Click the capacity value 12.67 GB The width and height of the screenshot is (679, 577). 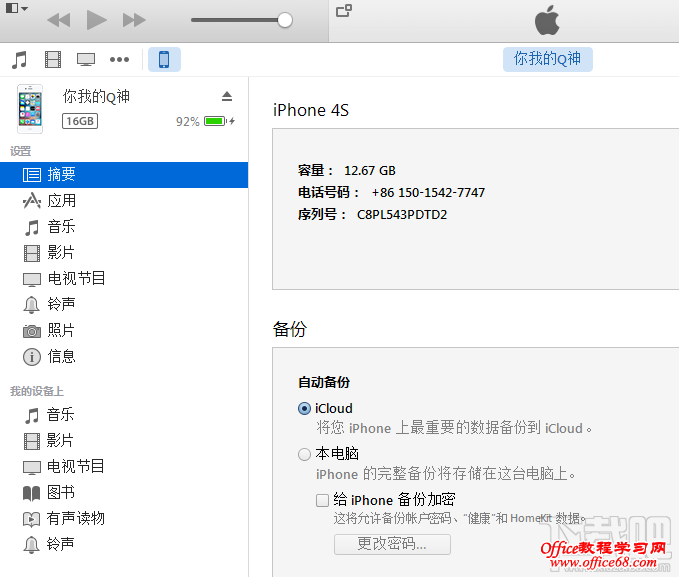click(x=370, y=171)
